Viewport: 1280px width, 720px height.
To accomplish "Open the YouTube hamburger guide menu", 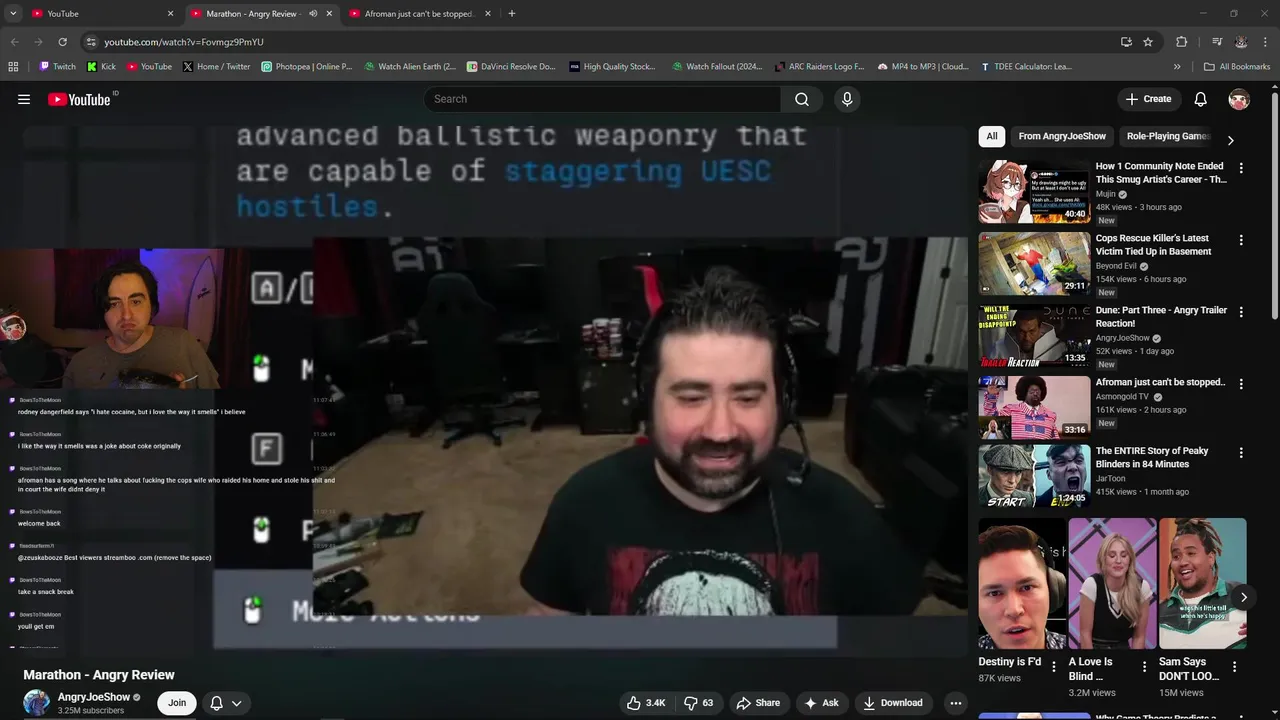I will coord(24,99).
